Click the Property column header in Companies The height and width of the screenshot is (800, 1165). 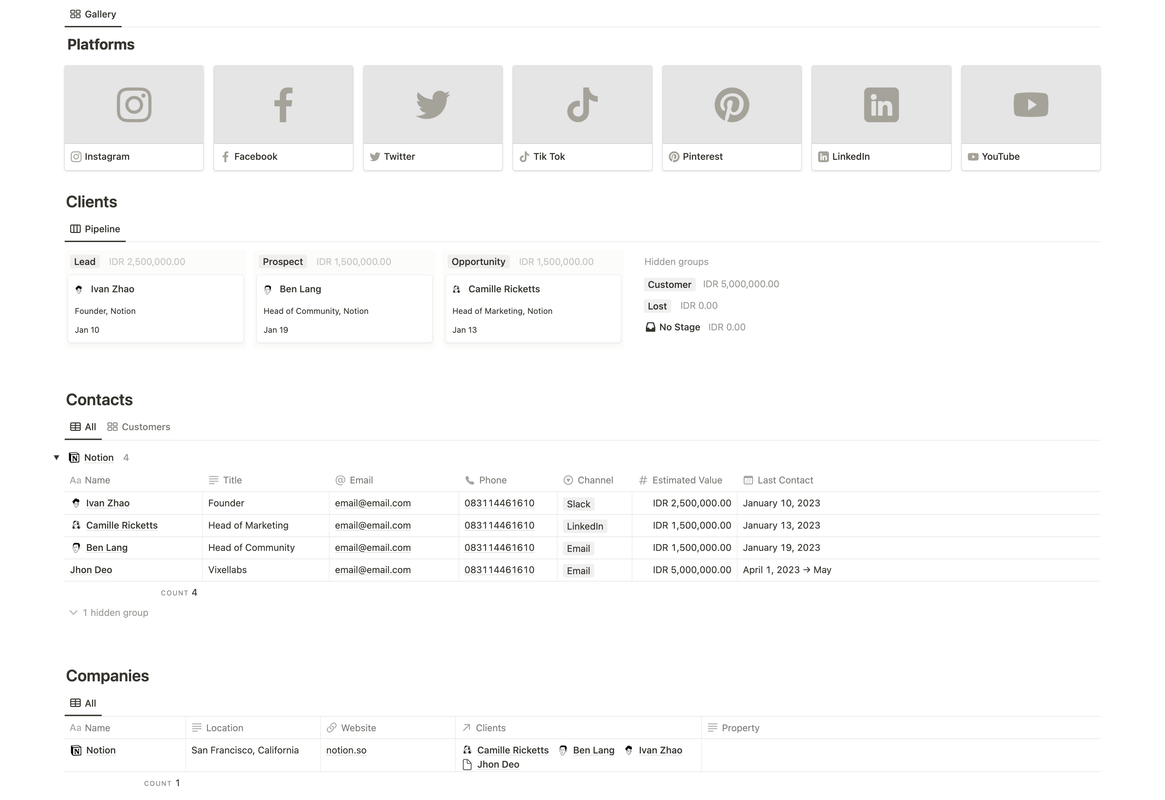coord(733,729)
